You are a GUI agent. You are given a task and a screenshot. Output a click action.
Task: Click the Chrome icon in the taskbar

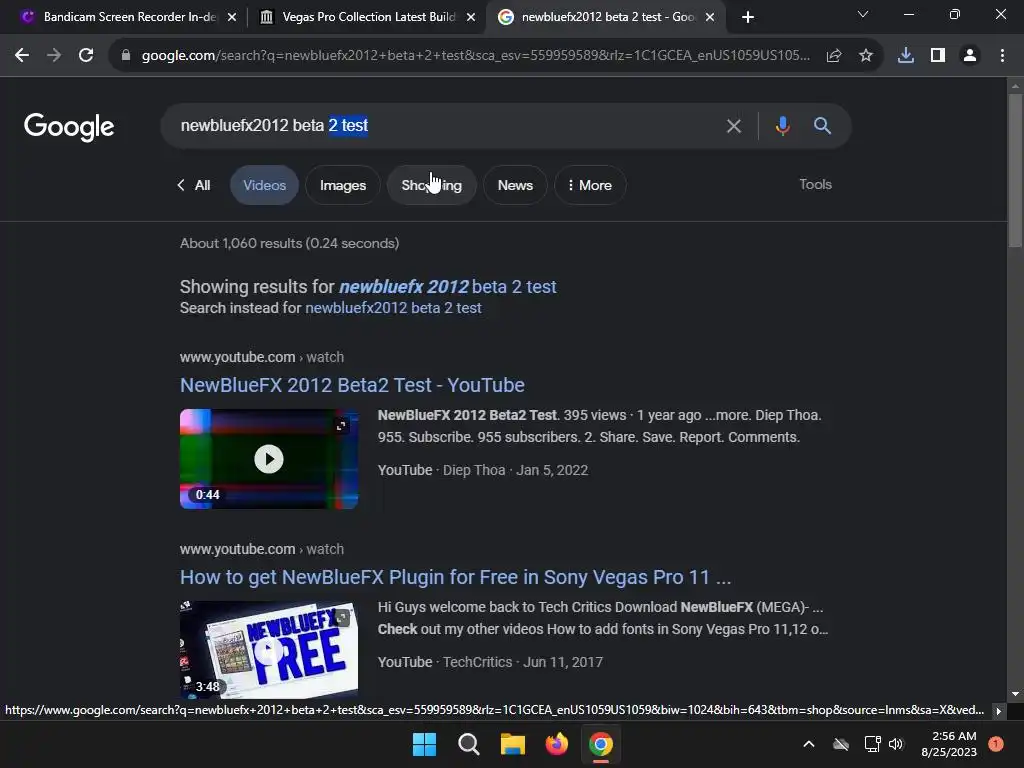(x=601, y=744)
